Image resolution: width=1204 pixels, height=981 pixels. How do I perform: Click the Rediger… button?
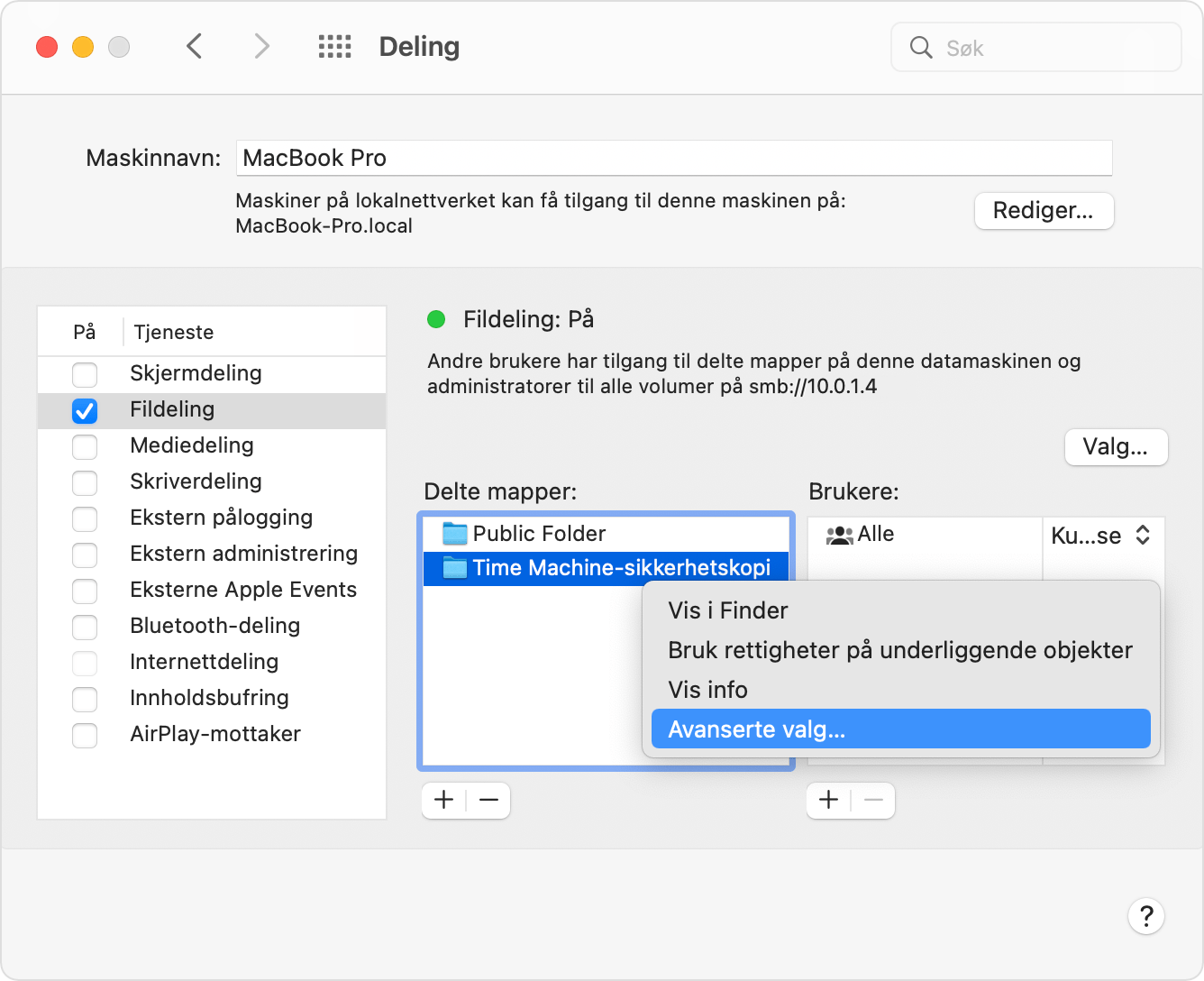pyautogui.click(x=1044, y=211)
